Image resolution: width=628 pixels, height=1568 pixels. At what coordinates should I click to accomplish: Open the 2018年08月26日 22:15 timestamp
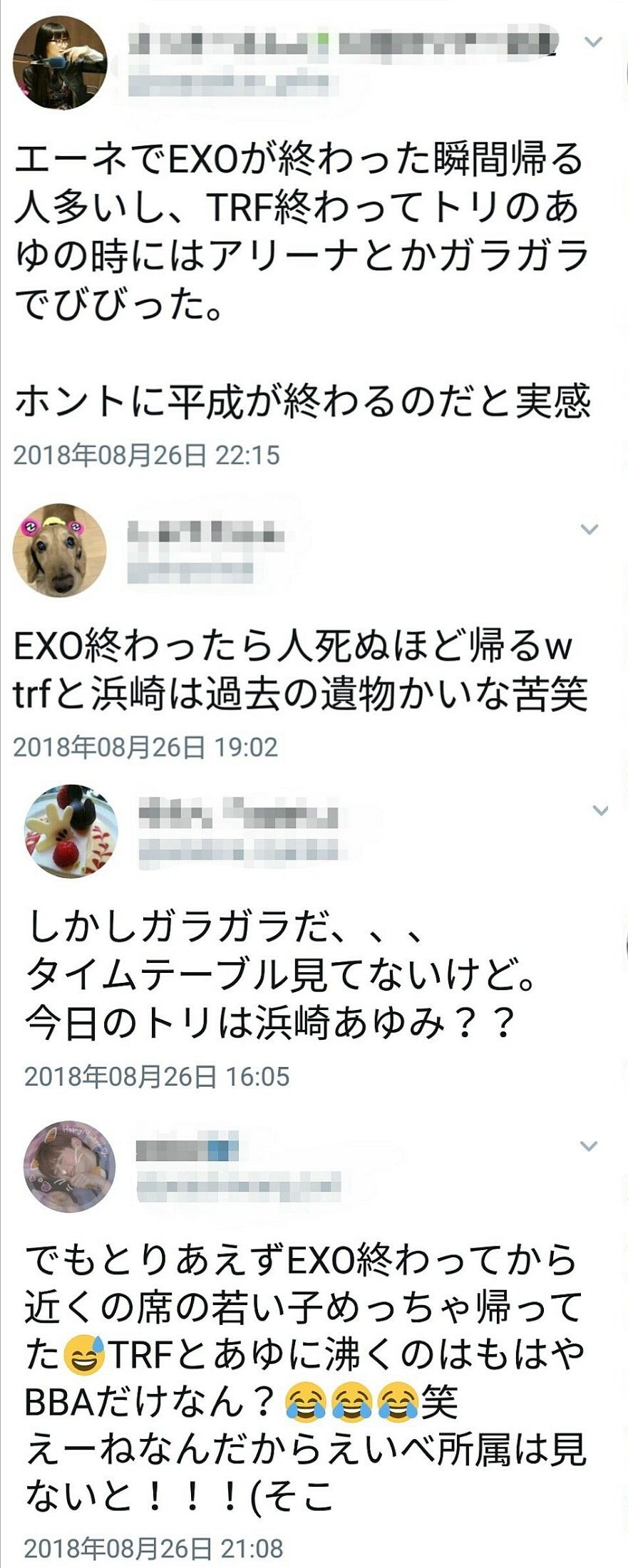[x=147, y=455]
